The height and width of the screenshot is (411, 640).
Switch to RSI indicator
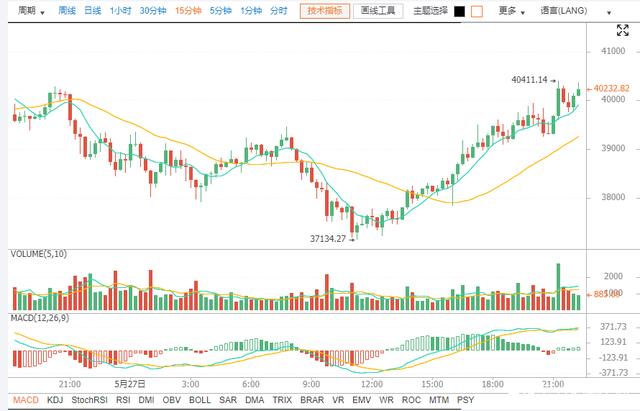pos(123,400)
